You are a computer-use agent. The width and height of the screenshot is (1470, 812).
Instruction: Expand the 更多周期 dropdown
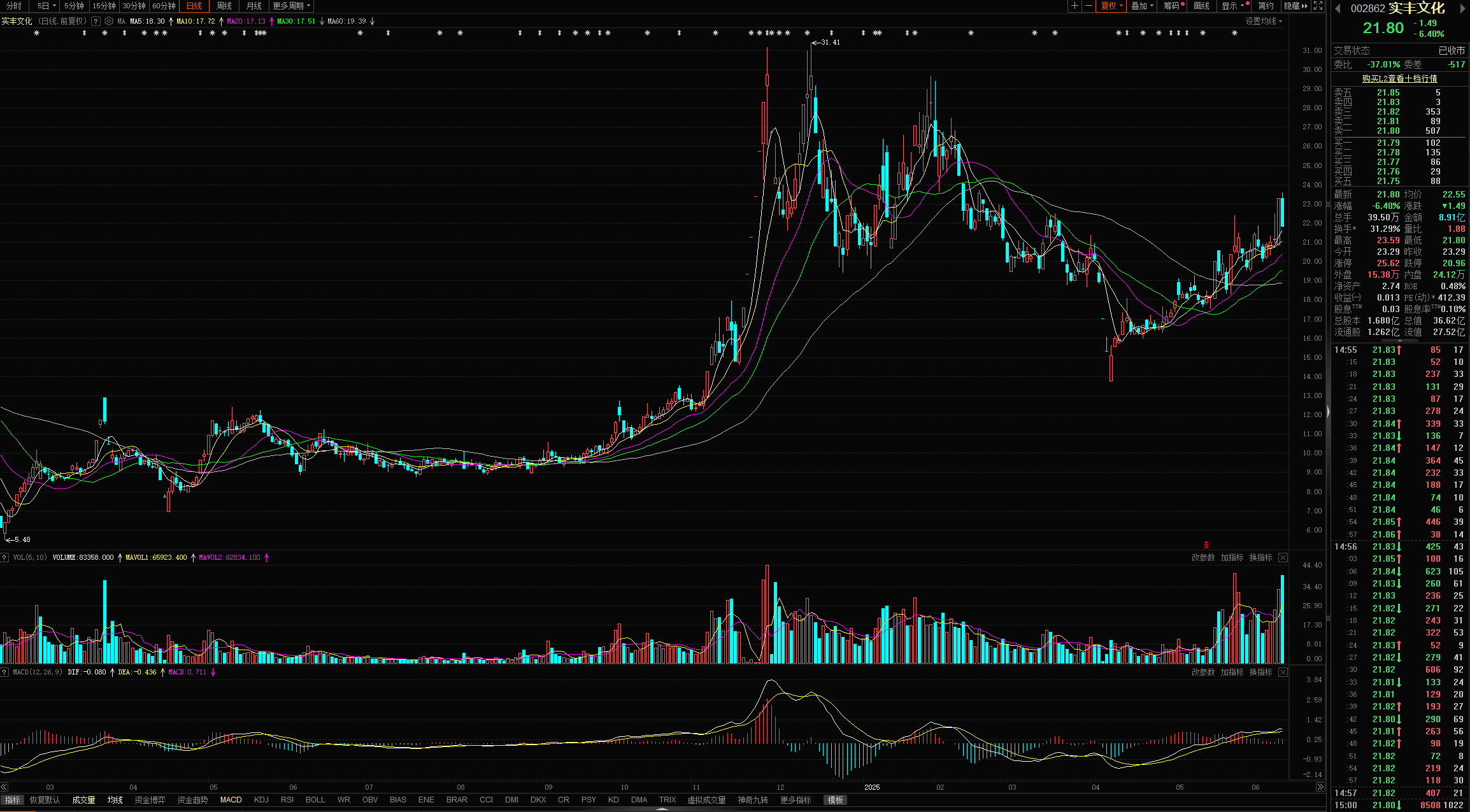pos(292,6)
